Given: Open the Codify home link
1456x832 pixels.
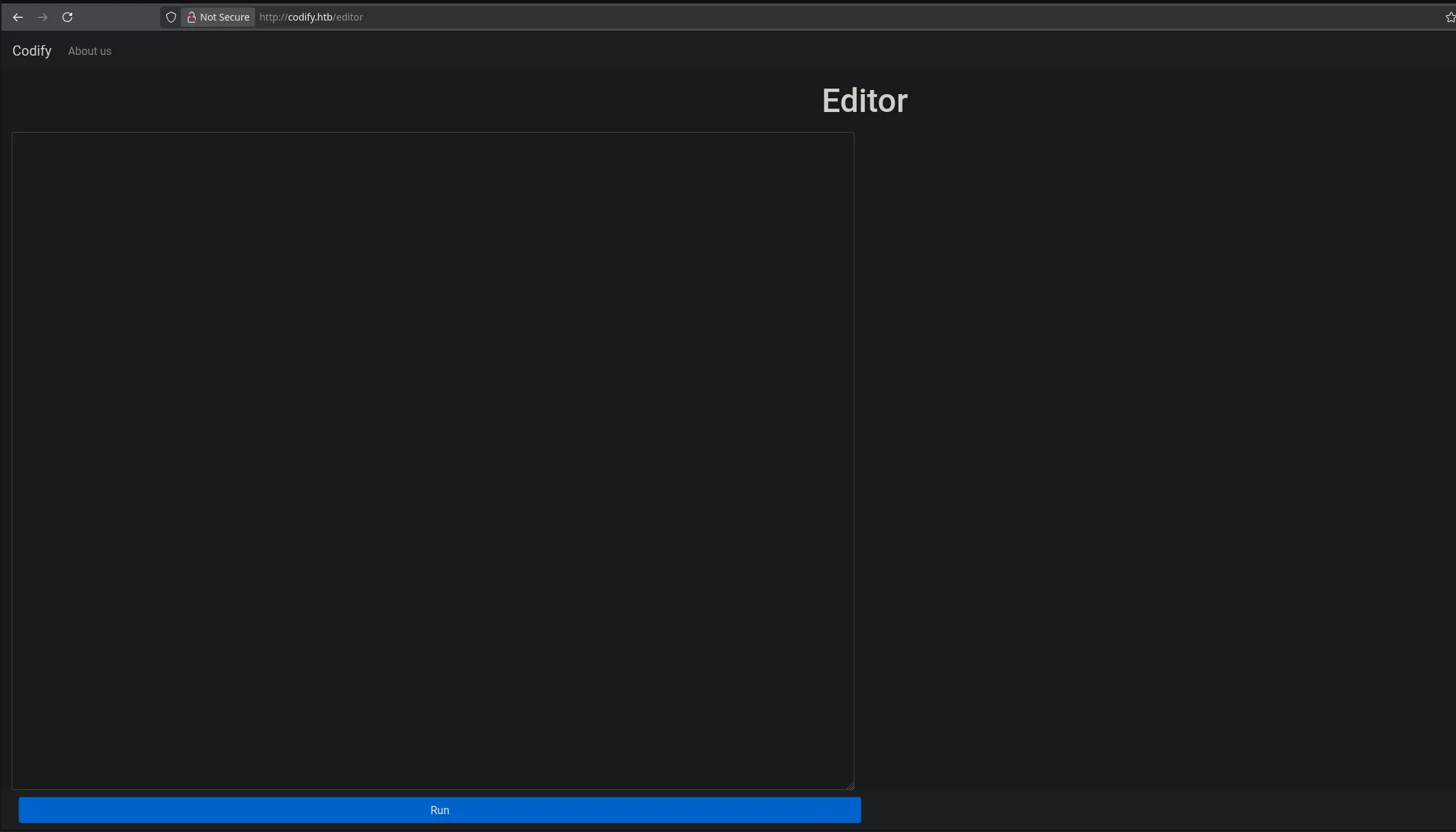Looking at the screenshot, I should point(32,51).
